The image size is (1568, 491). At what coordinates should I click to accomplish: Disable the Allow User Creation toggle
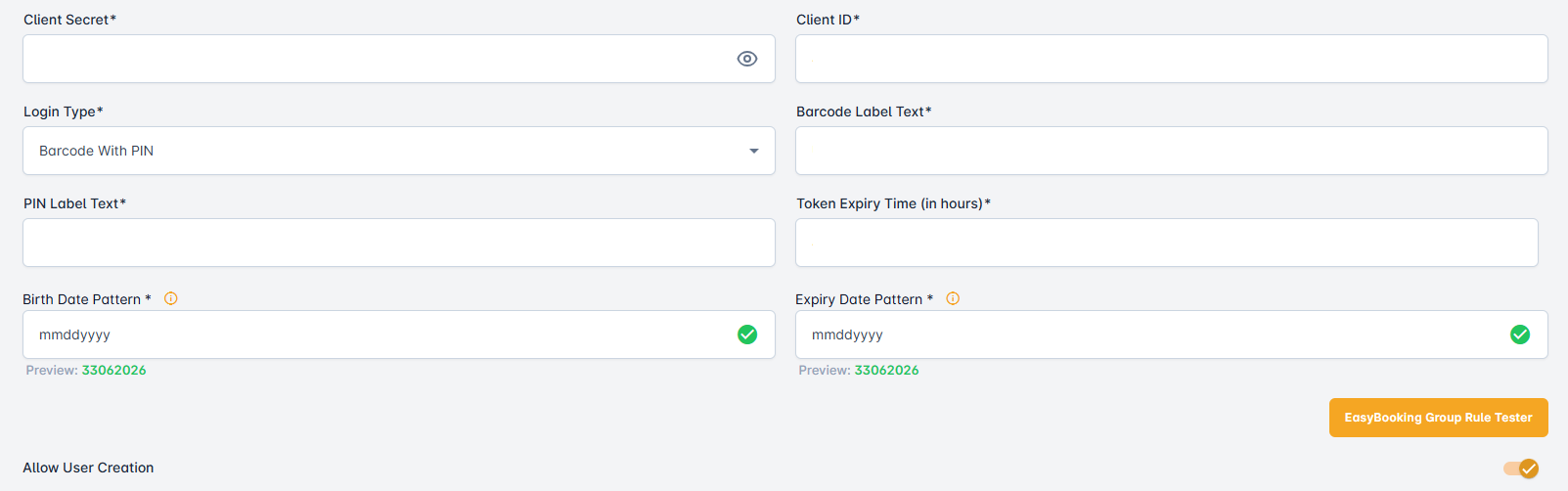[x=1521, y=469]
